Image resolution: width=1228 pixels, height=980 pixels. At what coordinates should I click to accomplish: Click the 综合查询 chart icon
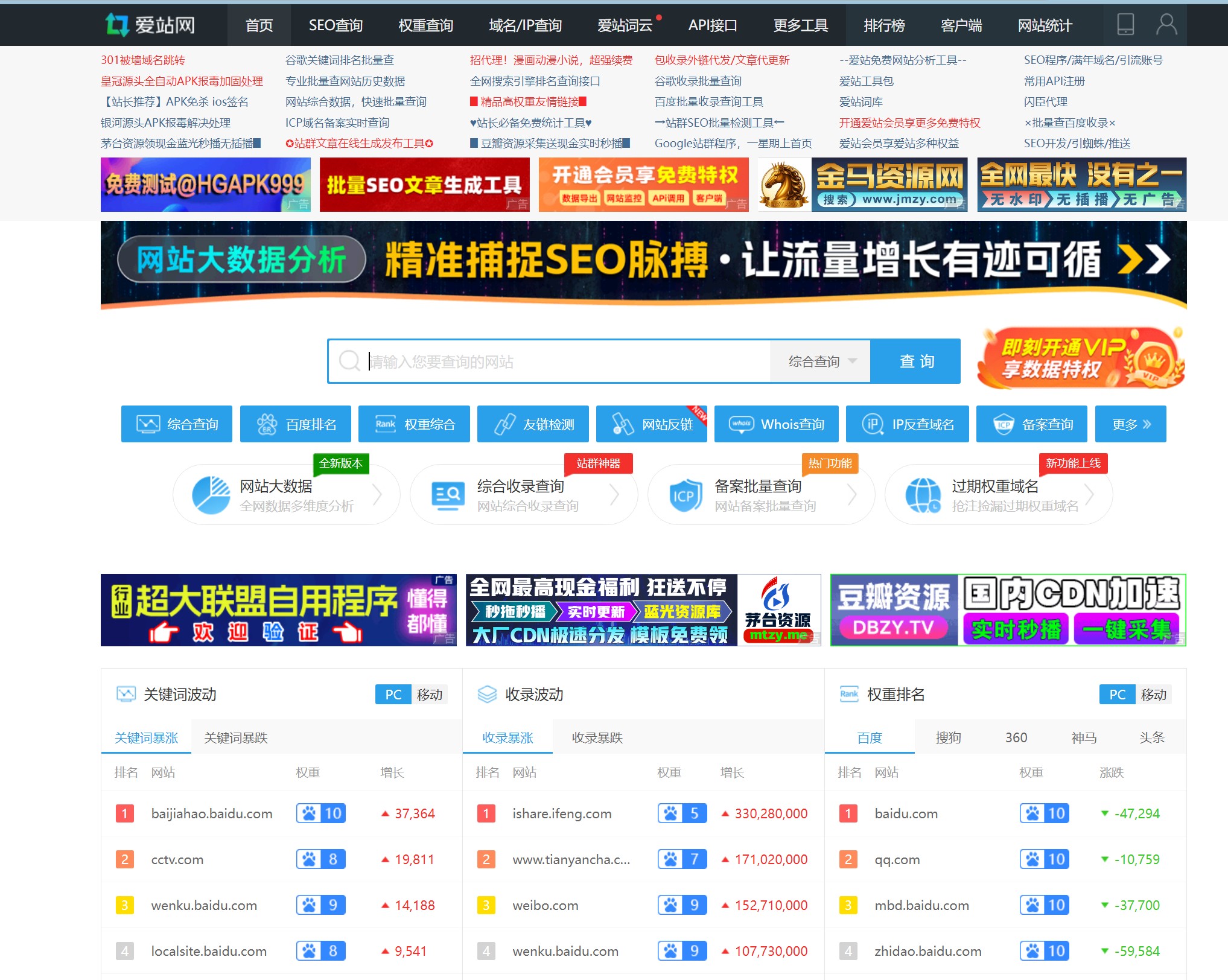tap(148, 424)
